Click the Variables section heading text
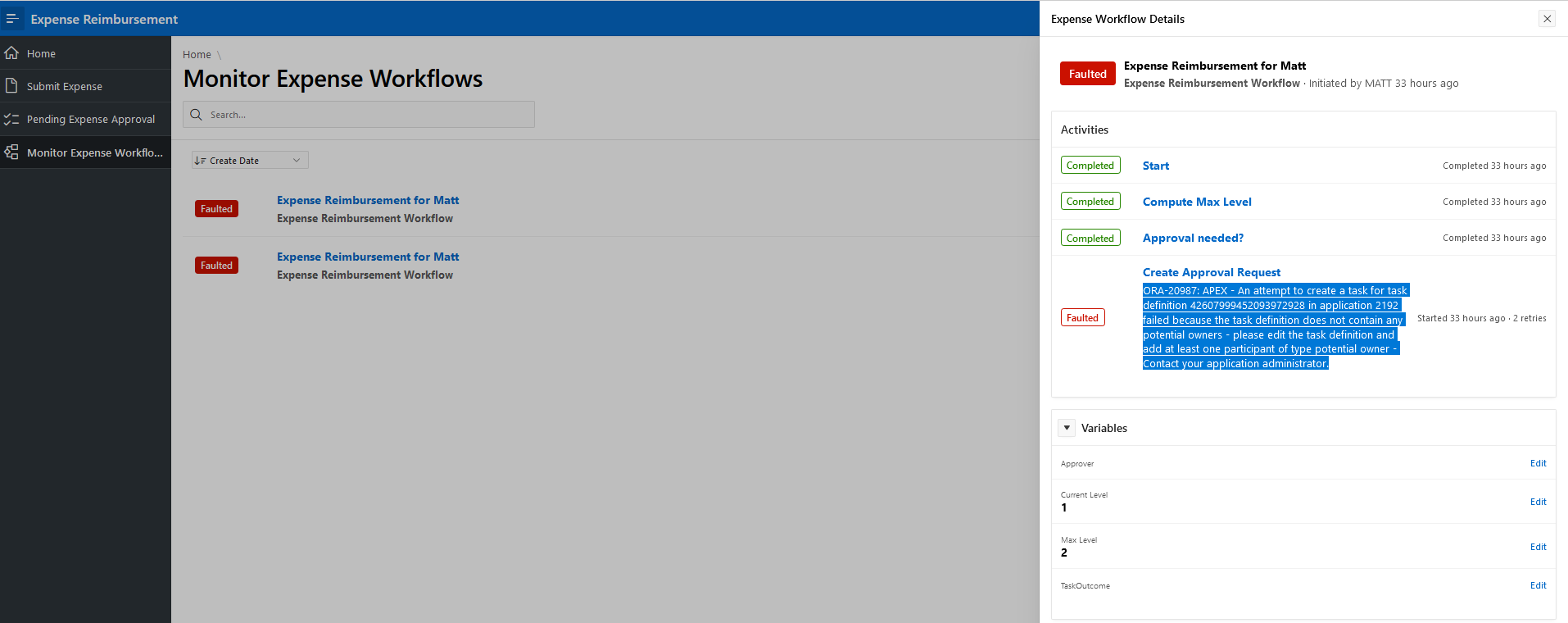 click(x=1103, y=428)
